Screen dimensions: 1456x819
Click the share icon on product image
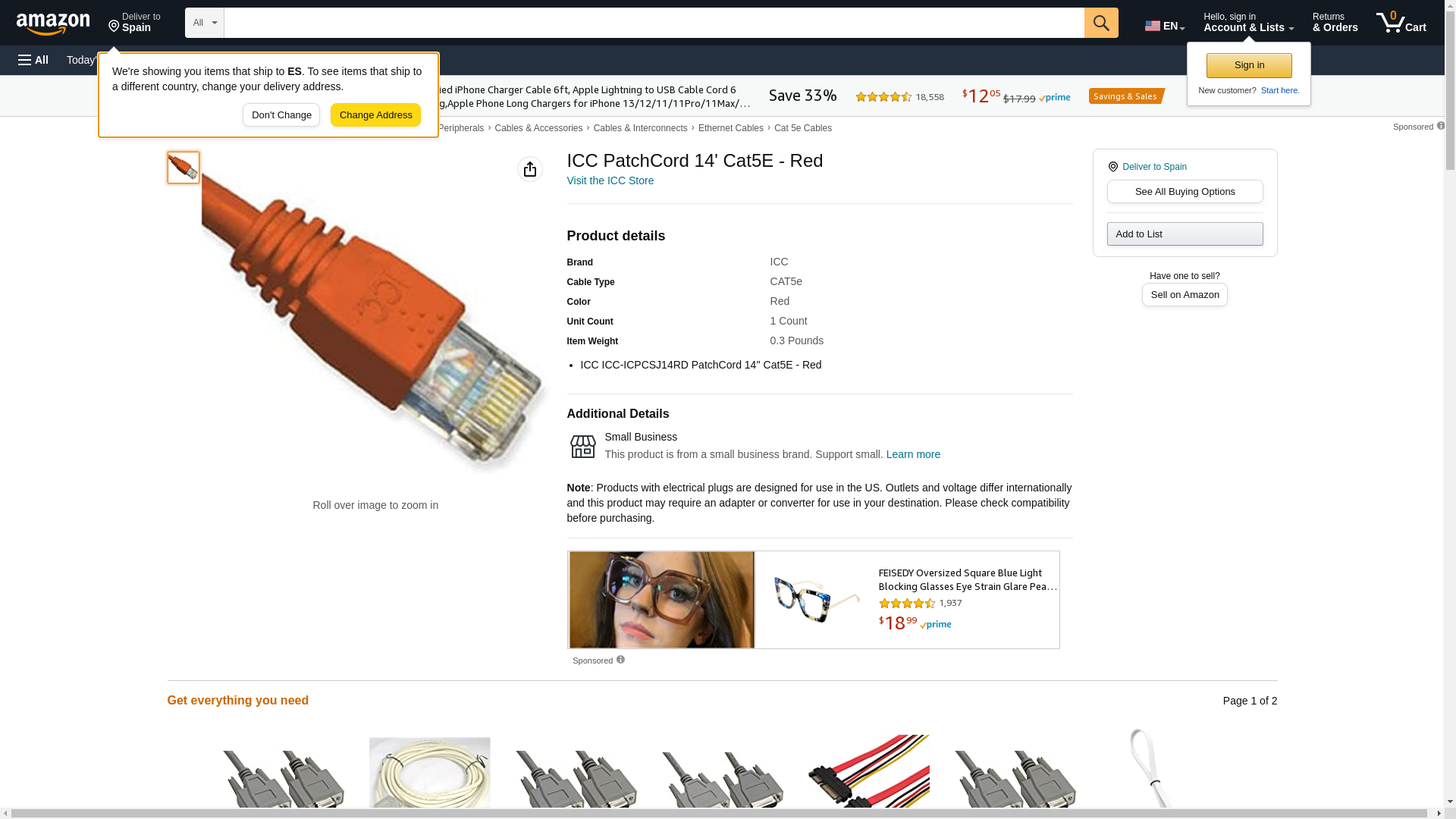coord(530,169)
